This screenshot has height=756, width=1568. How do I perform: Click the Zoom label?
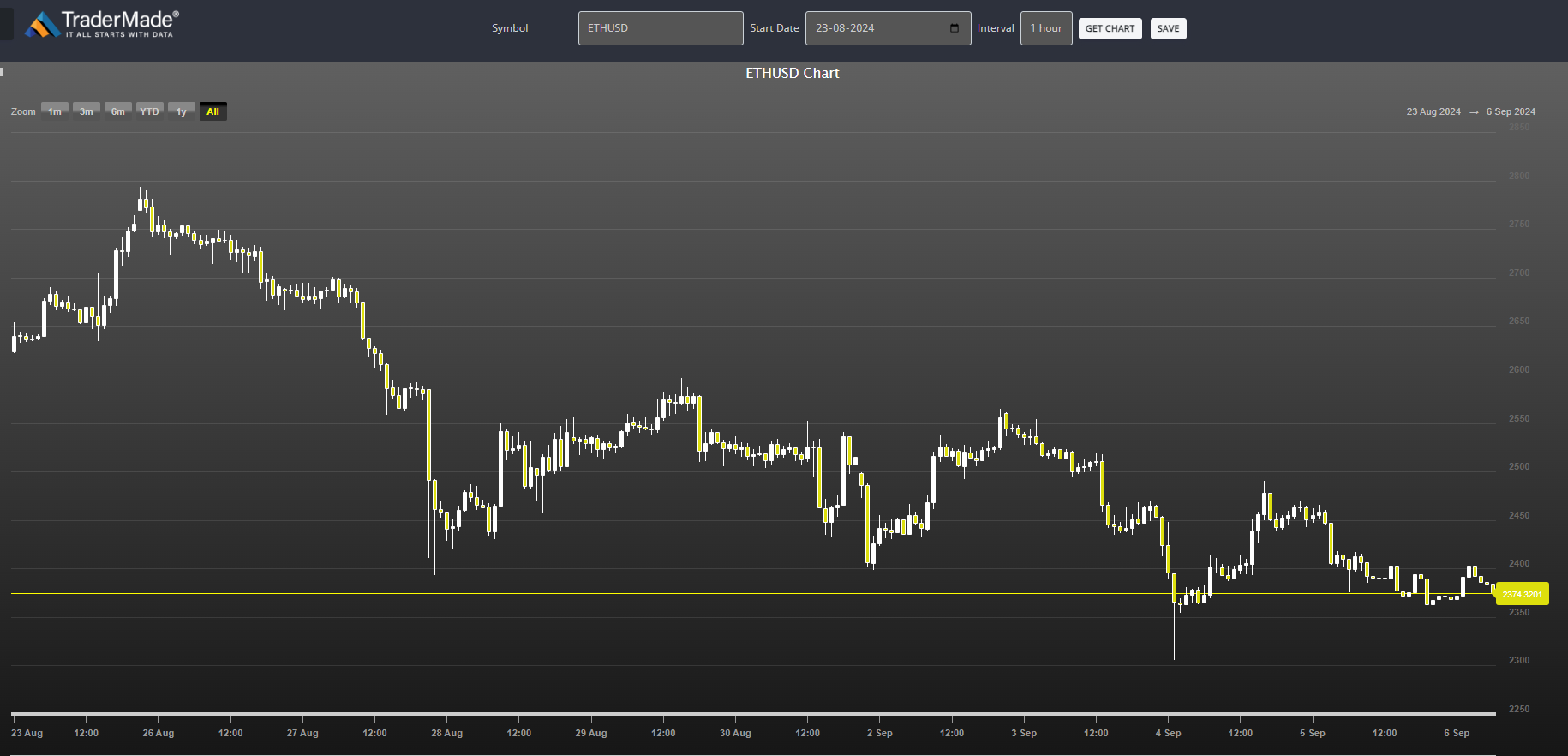pyautogui.click(x=23, y=111)
